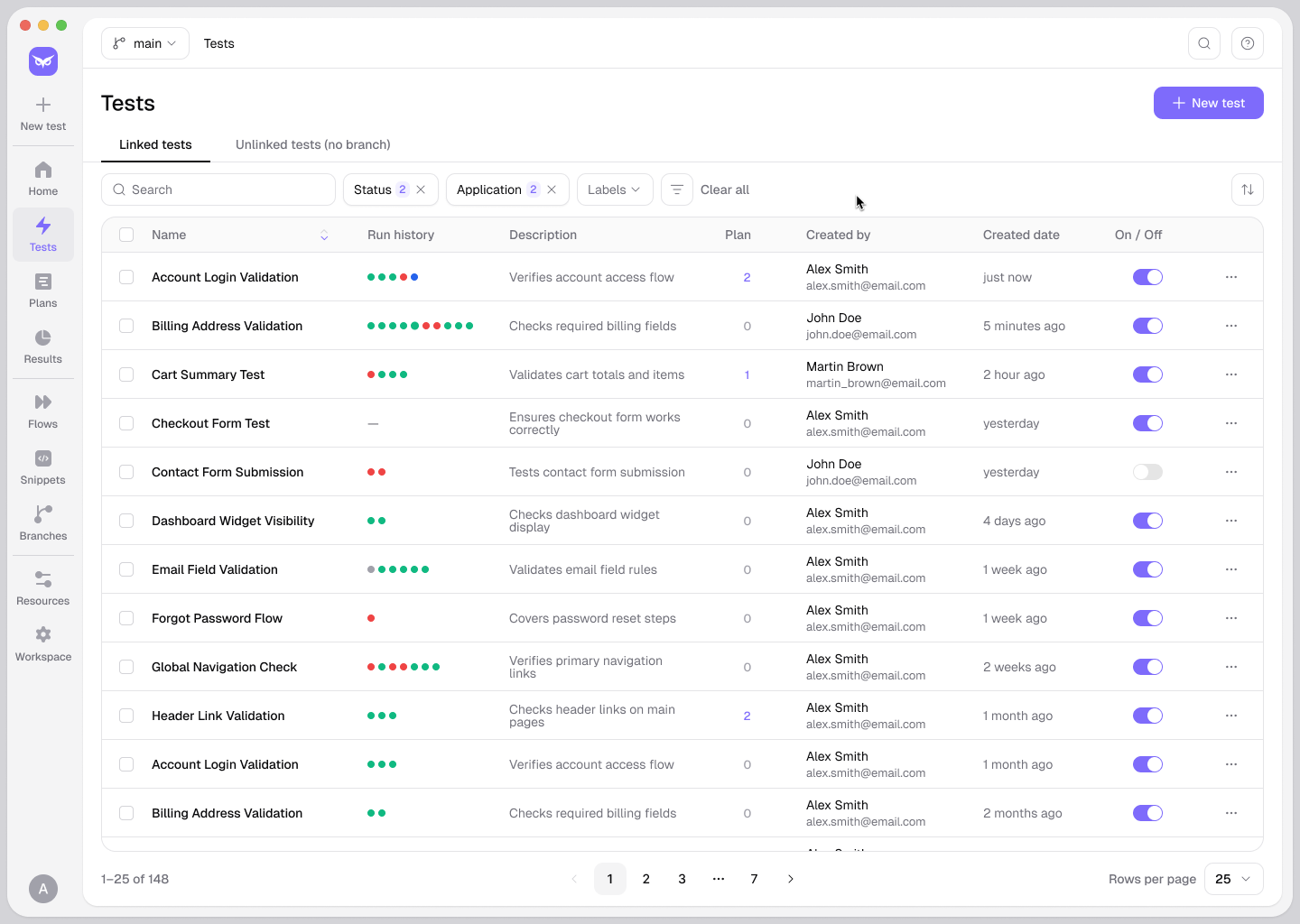The image size is (1300, 924).
Task: Check the Email Field Validation row checkbox
Action: point(126,569)
